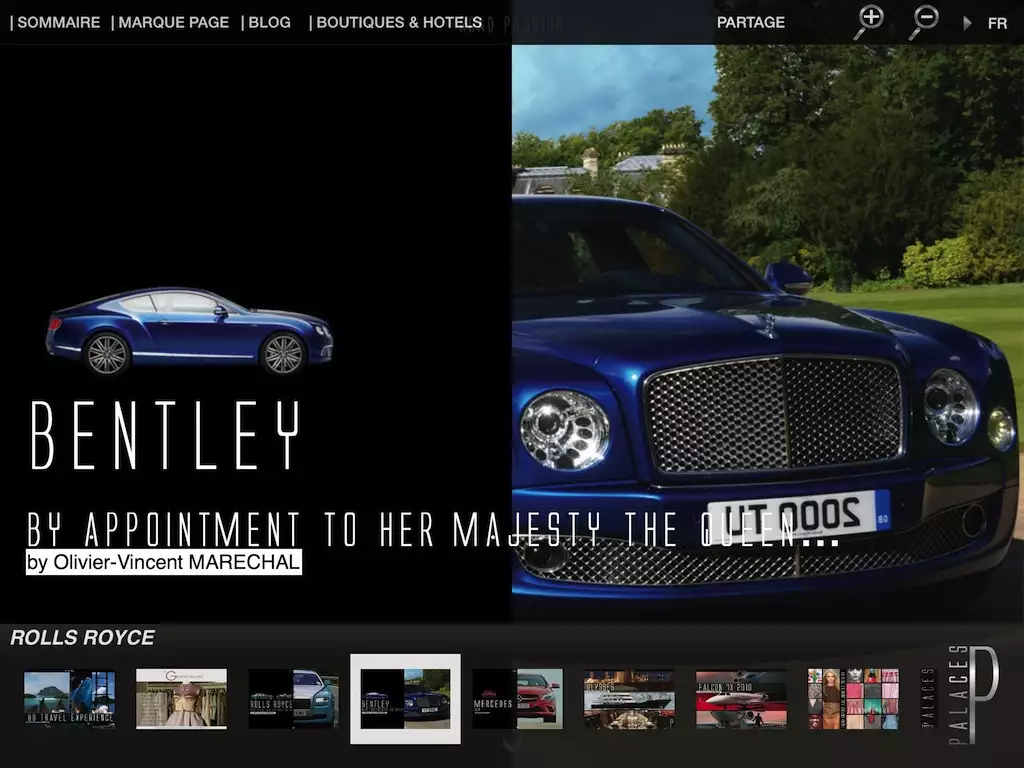Go to the BLOG section
This screenshot has height=768, width=1024.
coord(269,22)
